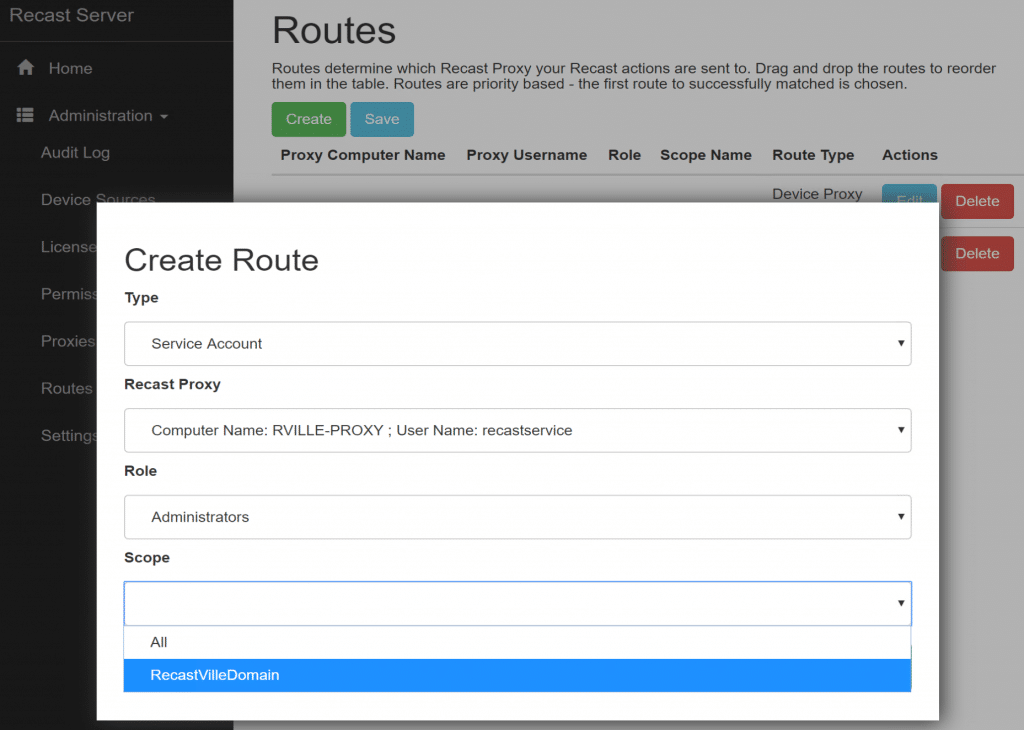Viewport: 1024px width, 730px height.
Task: Click the list icon beside Administration
Action: click(x=26, y=116)
